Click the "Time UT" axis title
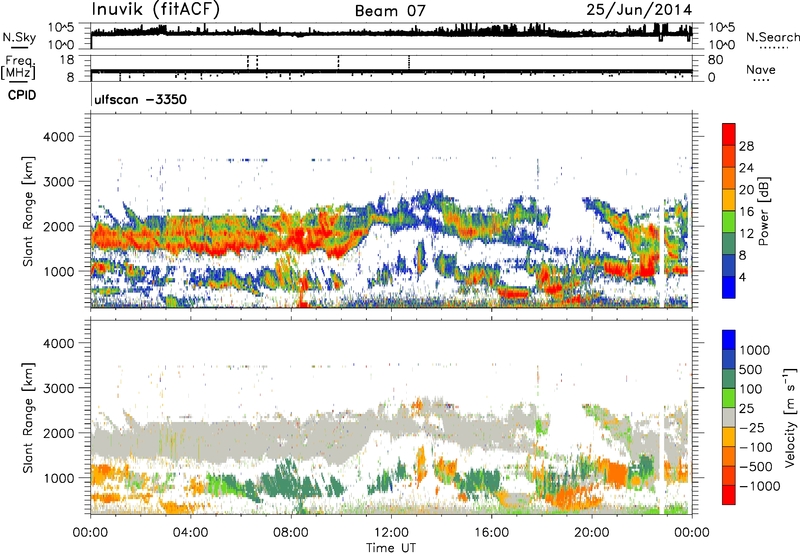 [x=391, y=548]
